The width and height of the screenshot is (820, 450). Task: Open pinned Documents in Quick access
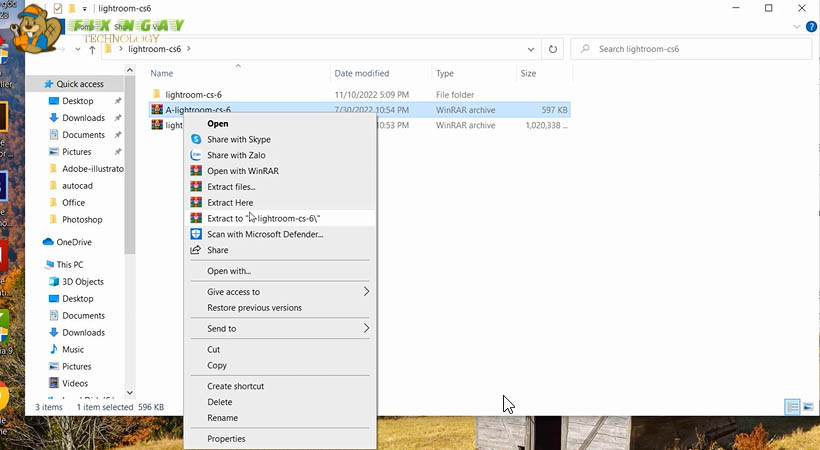click(83, 134)
